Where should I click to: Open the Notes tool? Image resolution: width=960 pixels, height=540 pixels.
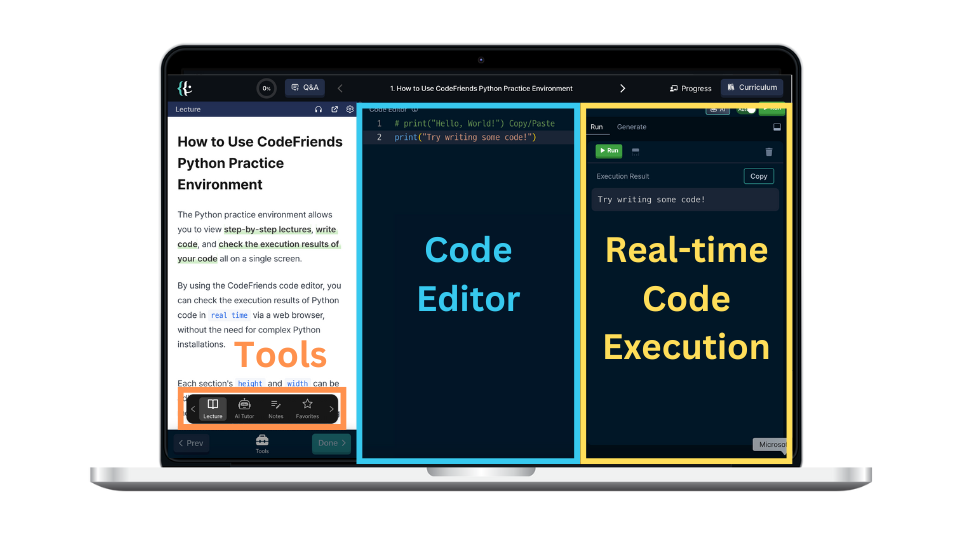tap(276, 408)
